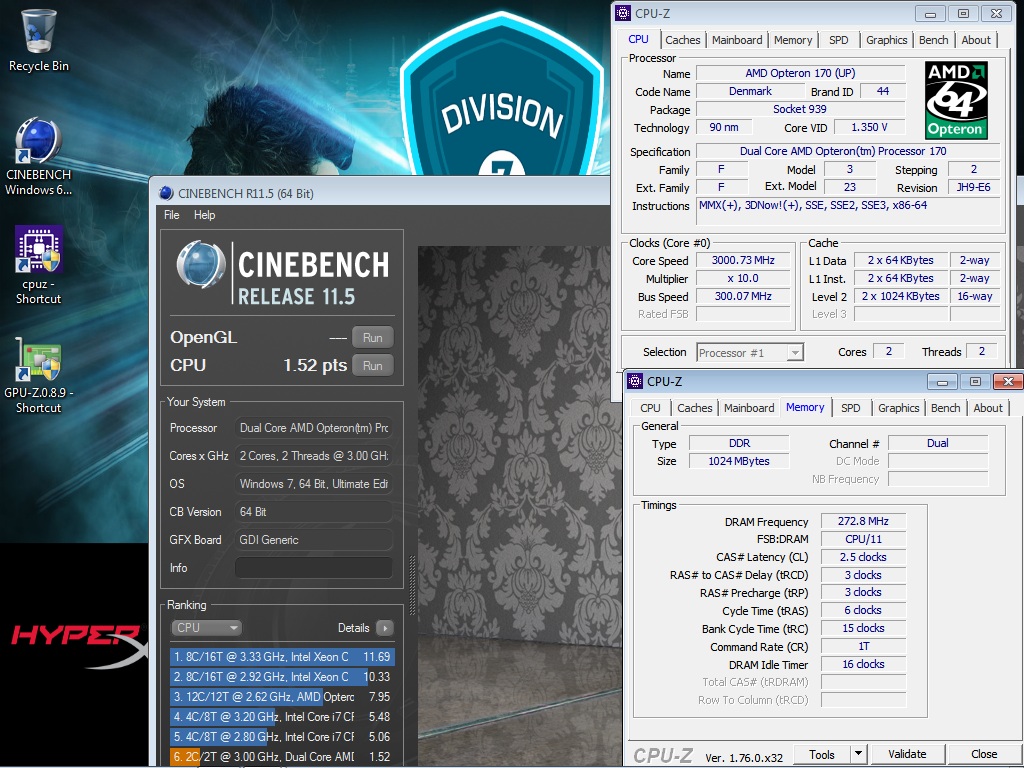Switch to Bench tab in top CPU-Z
Image resolution: width=1024 pixels, height=768 pixels.
(933, 40)
